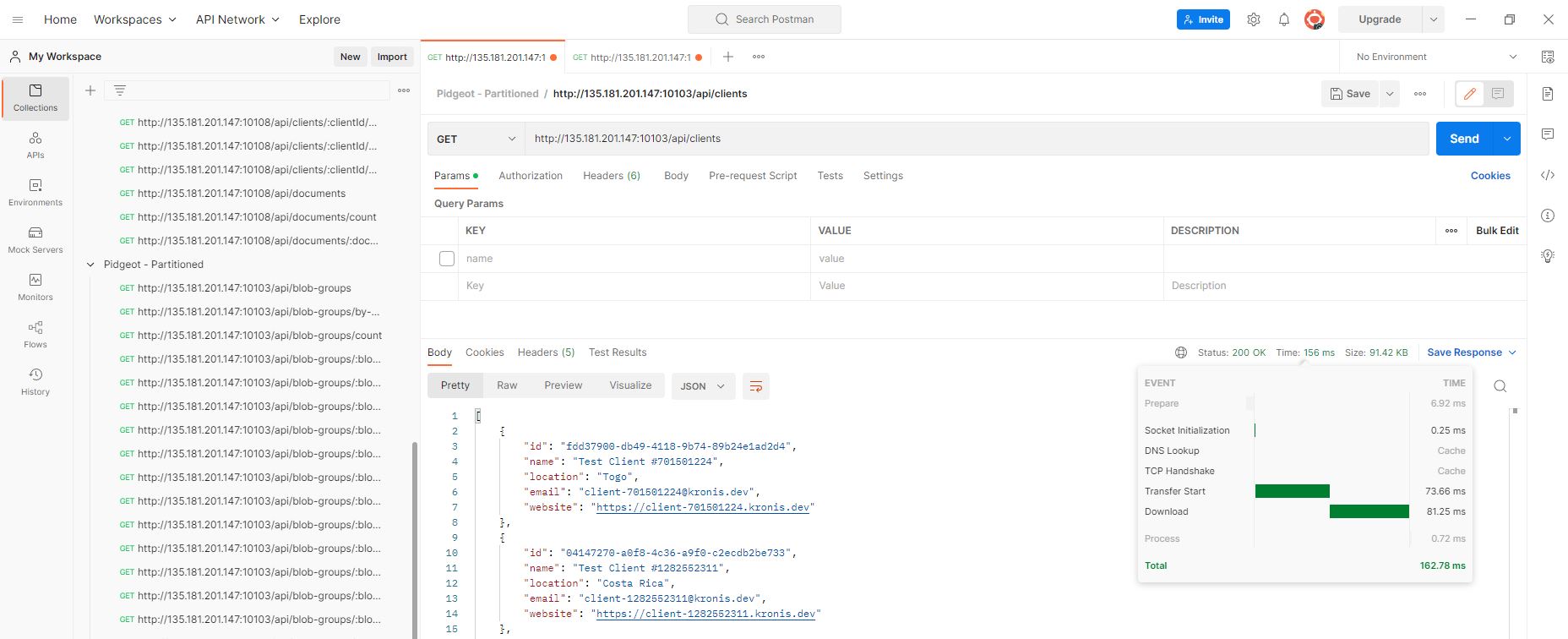Open the Cookies link
Screen dimensions: 1568x639
point(1490,176)
